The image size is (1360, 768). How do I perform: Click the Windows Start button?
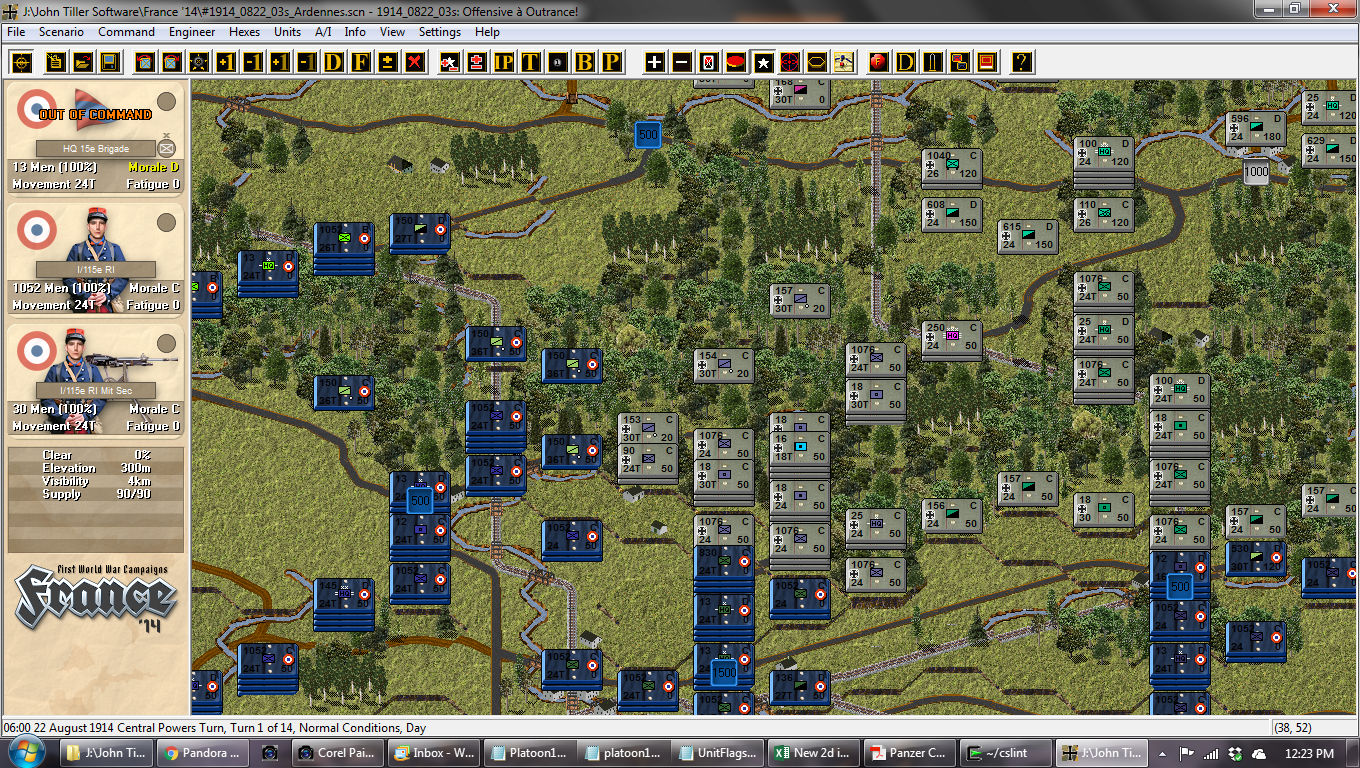(x=26, y=752)
